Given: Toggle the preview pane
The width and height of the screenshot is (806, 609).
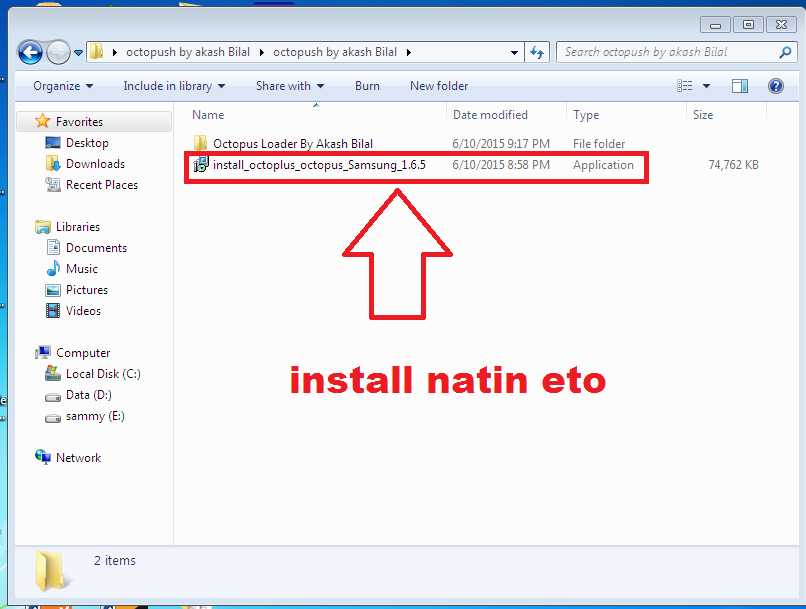Looking at the screenshot, I should pyautogui.click(x=740, y=86).
